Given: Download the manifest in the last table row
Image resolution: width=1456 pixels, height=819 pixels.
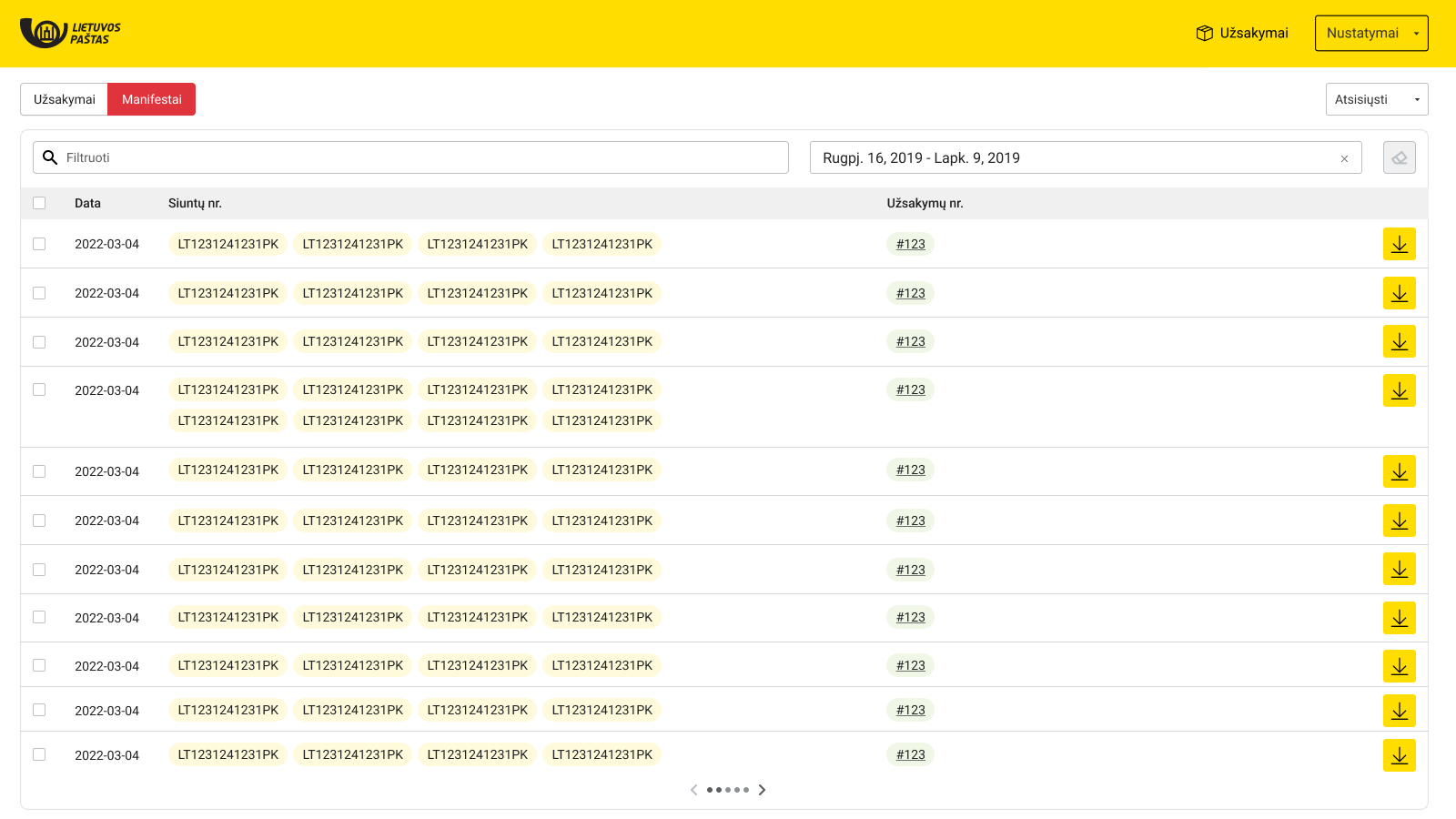Looking at the screenshot, I should pyautogui.click(x=1400, y=755).
